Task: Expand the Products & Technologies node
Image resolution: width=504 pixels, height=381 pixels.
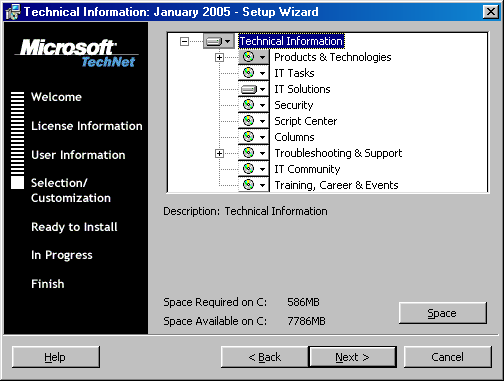Action: 219,57
